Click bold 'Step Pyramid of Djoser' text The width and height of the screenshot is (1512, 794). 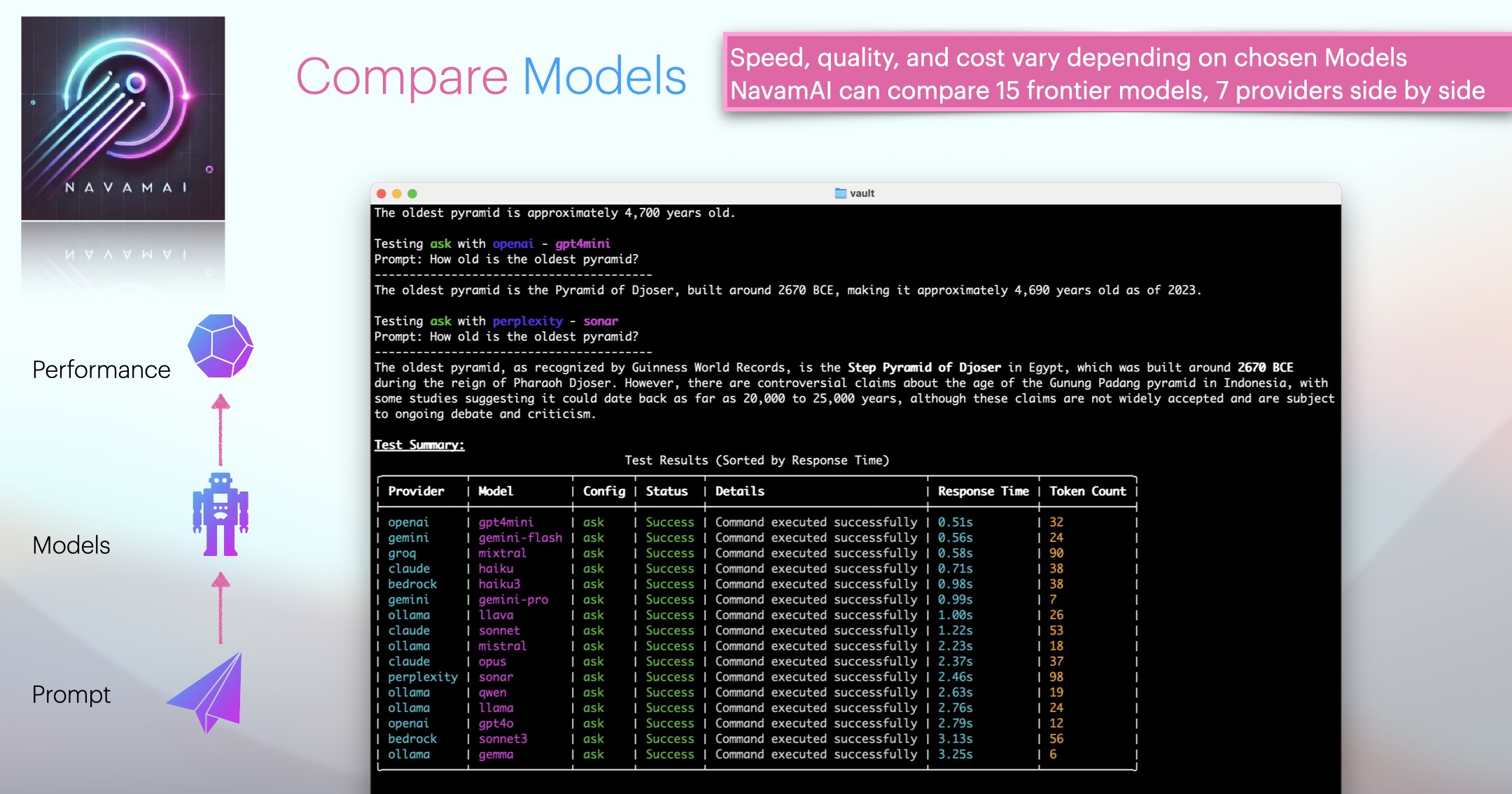coord(924,368)
